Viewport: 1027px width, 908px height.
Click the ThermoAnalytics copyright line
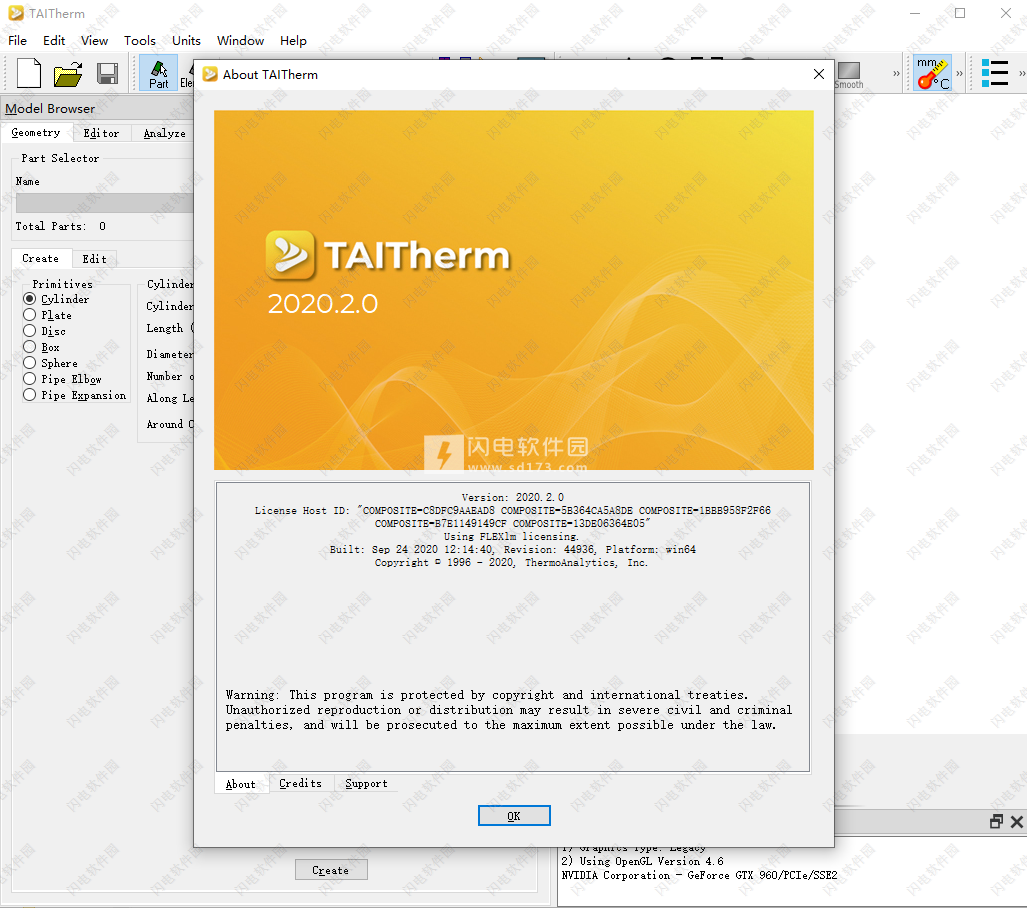tap(512, 563)
